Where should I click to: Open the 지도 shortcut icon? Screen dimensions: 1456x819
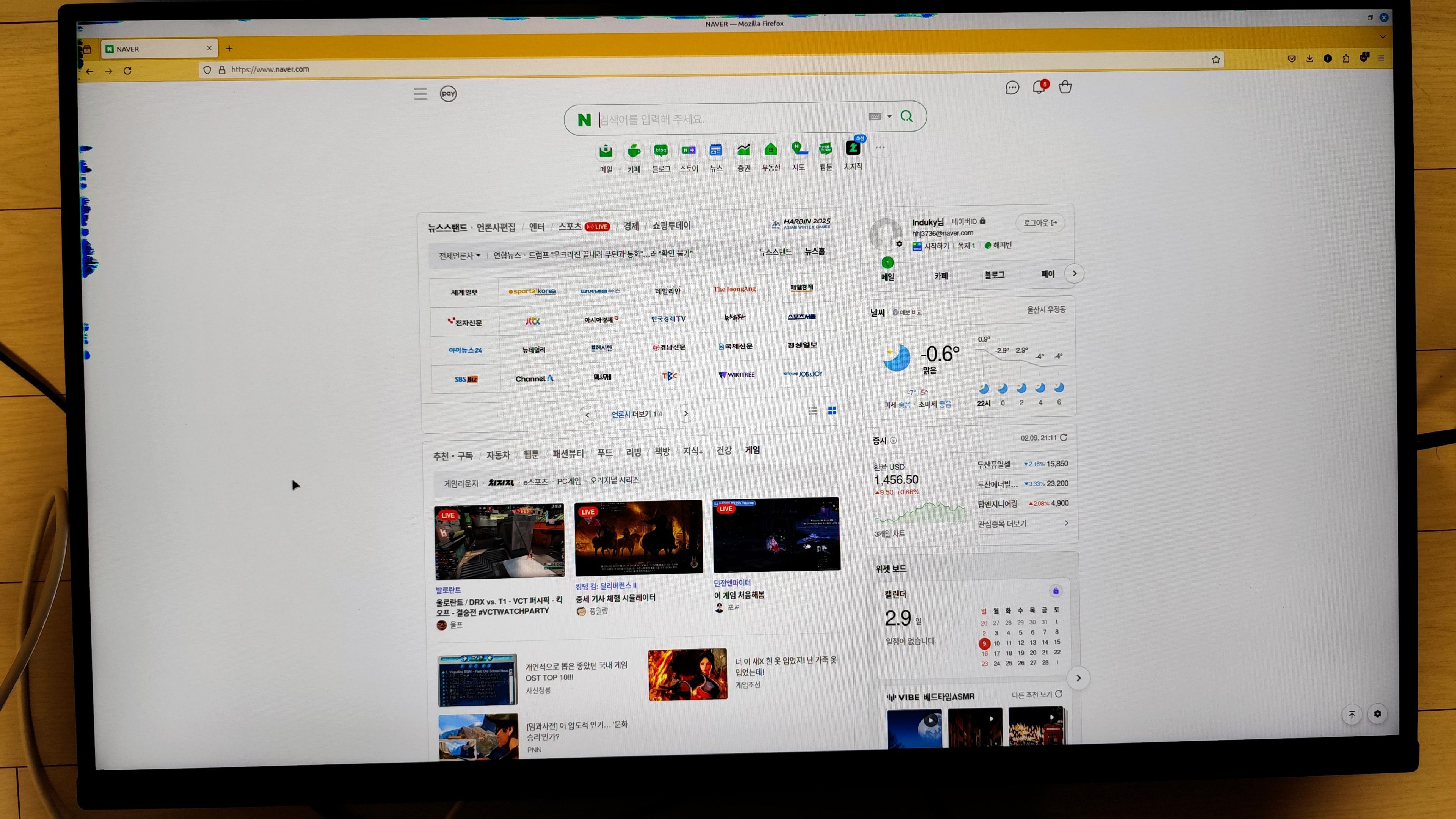(799, 149)
